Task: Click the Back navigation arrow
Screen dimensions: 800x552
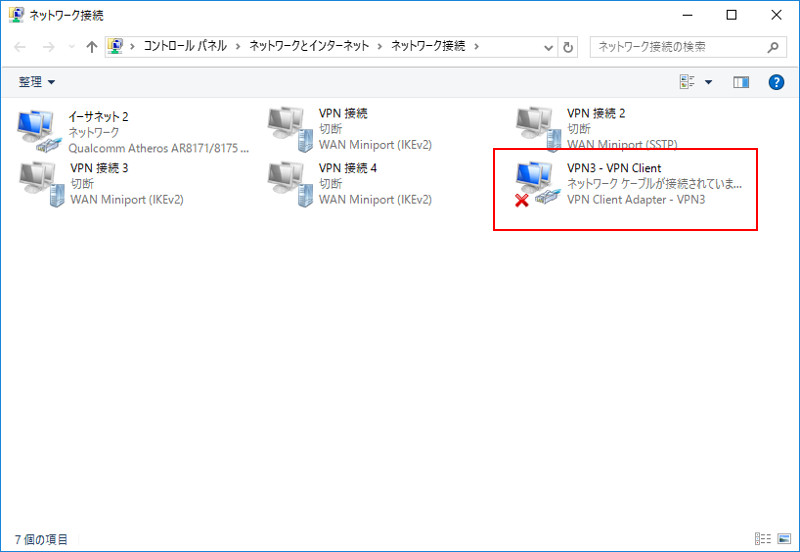Action: pos(19,47)
